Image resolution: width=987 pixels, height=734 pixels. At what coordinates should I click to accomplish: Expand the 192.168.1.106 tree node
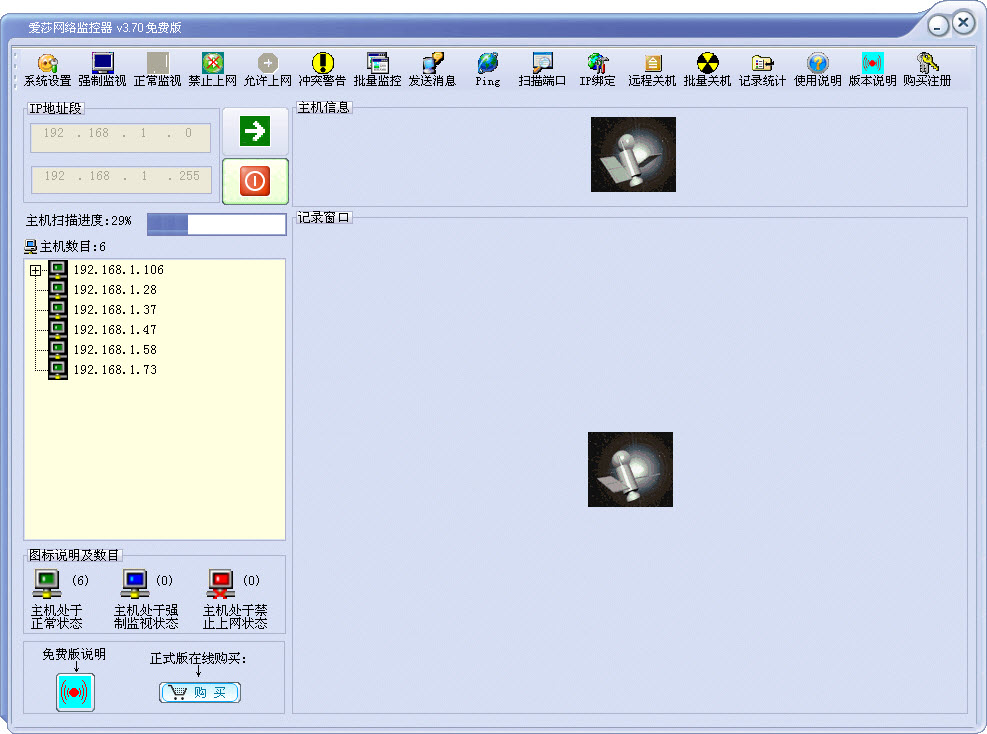pos(35,270)
